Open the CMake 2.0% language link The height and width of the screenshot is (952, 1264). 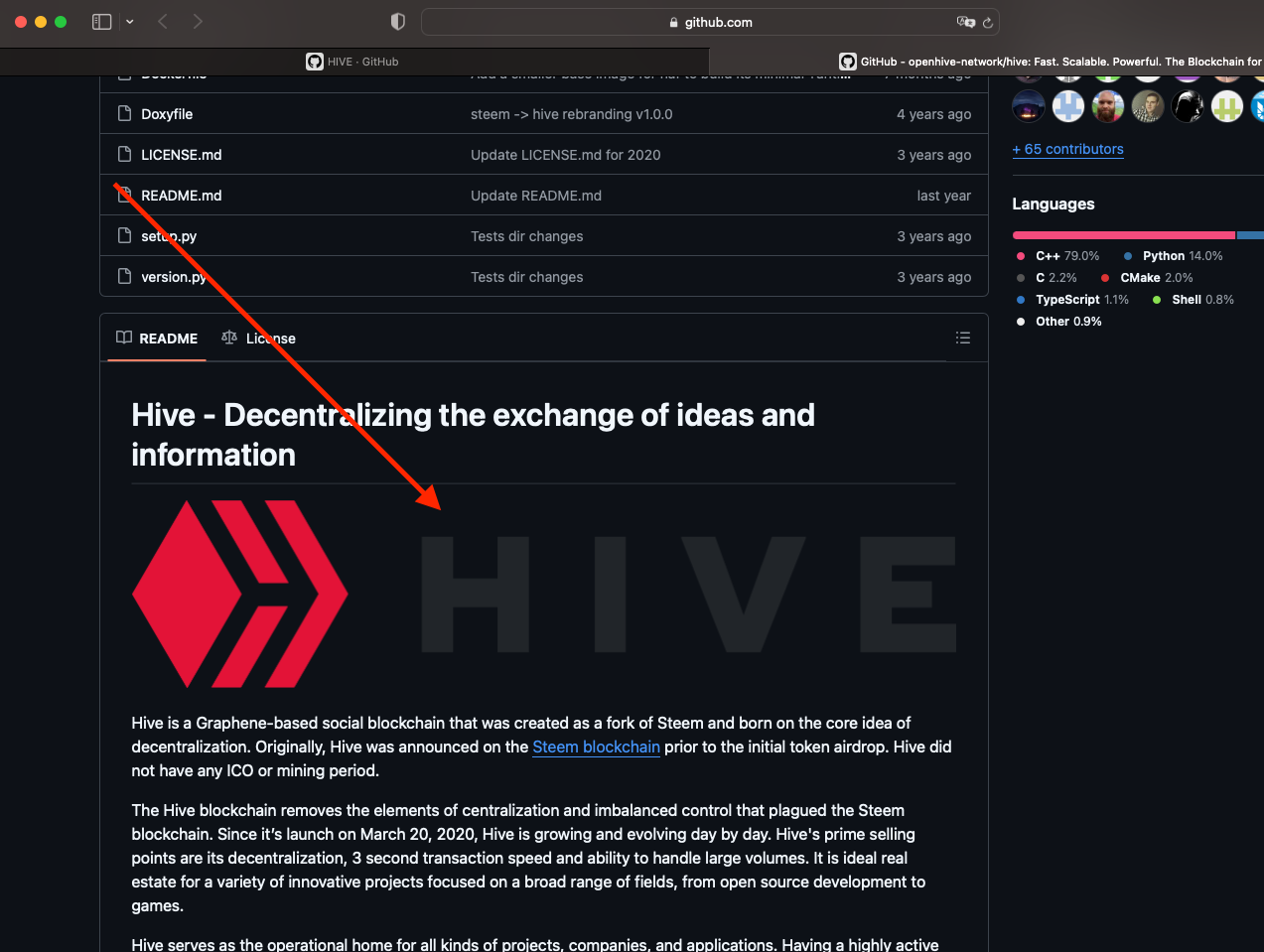(x=1148, y=278)
